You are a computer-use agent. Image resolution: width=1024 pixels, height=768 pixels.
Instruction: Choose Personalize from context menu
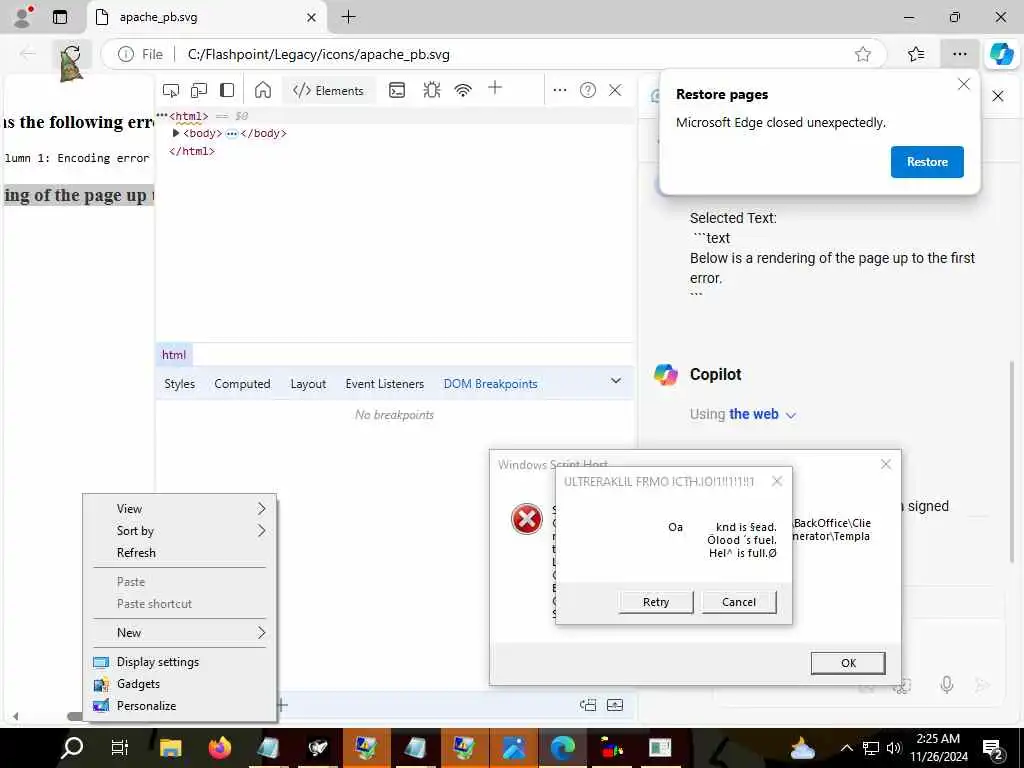[x=180, y=706]
